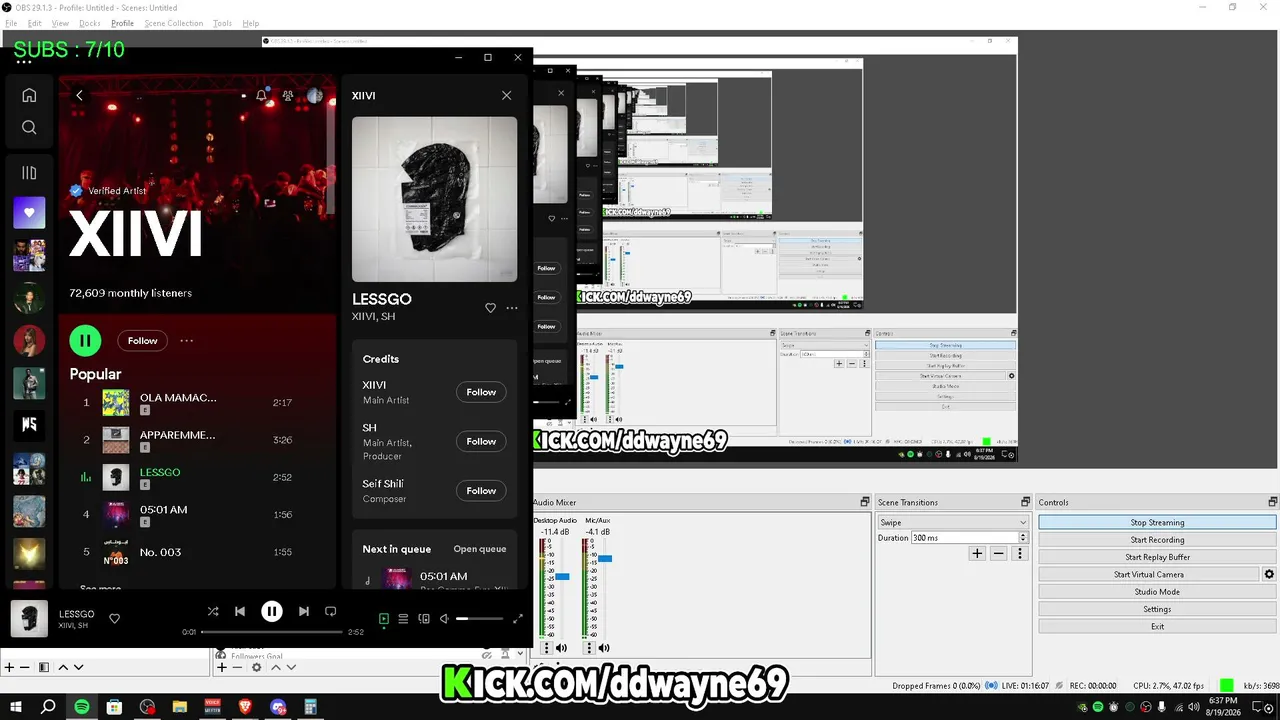Seek within the LESSGO playback progress bar
The image size is (1280, 720).
click(271, 632)
